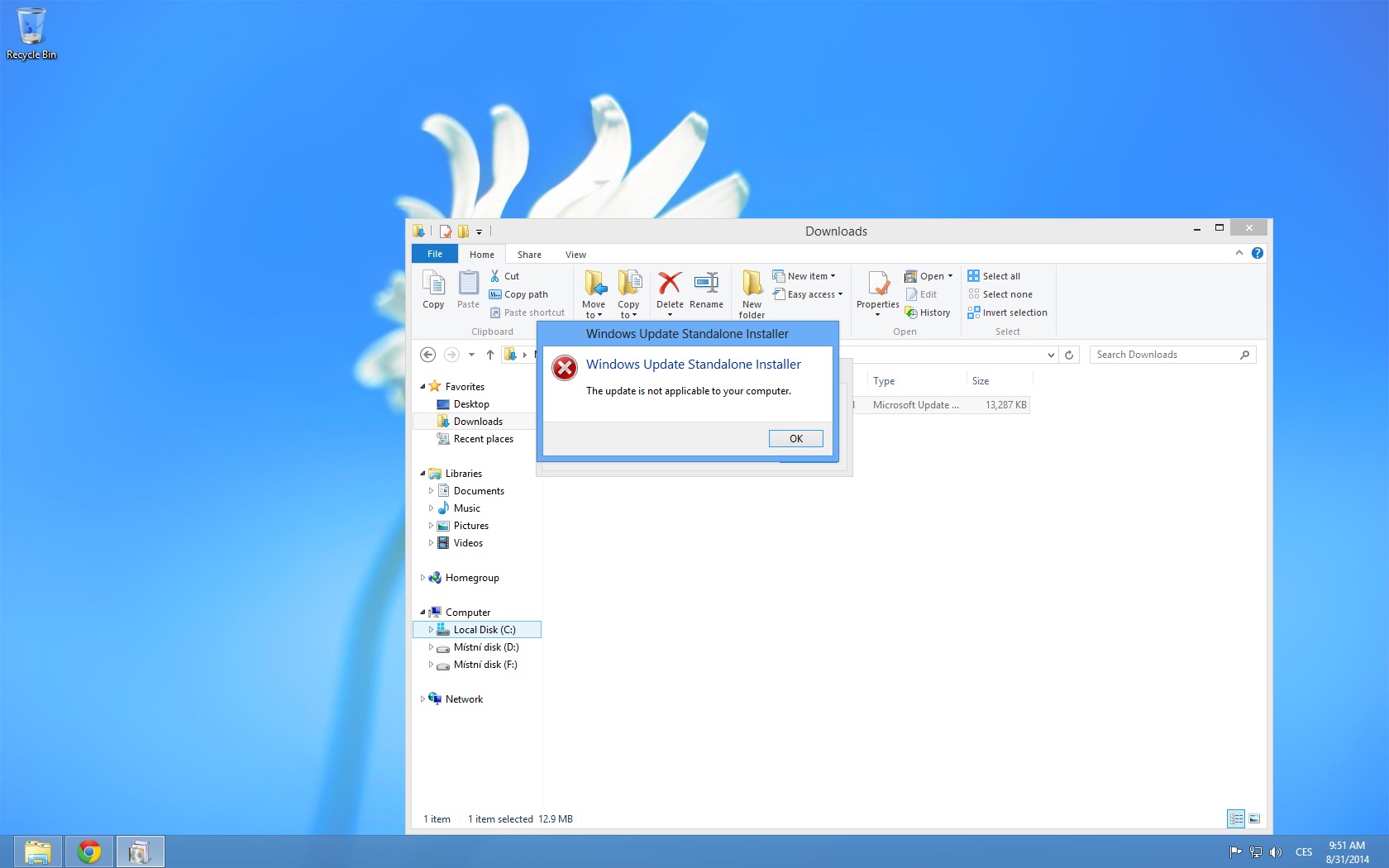
Task: Go back using the Back arrow
Action: (x=427, y=355)
